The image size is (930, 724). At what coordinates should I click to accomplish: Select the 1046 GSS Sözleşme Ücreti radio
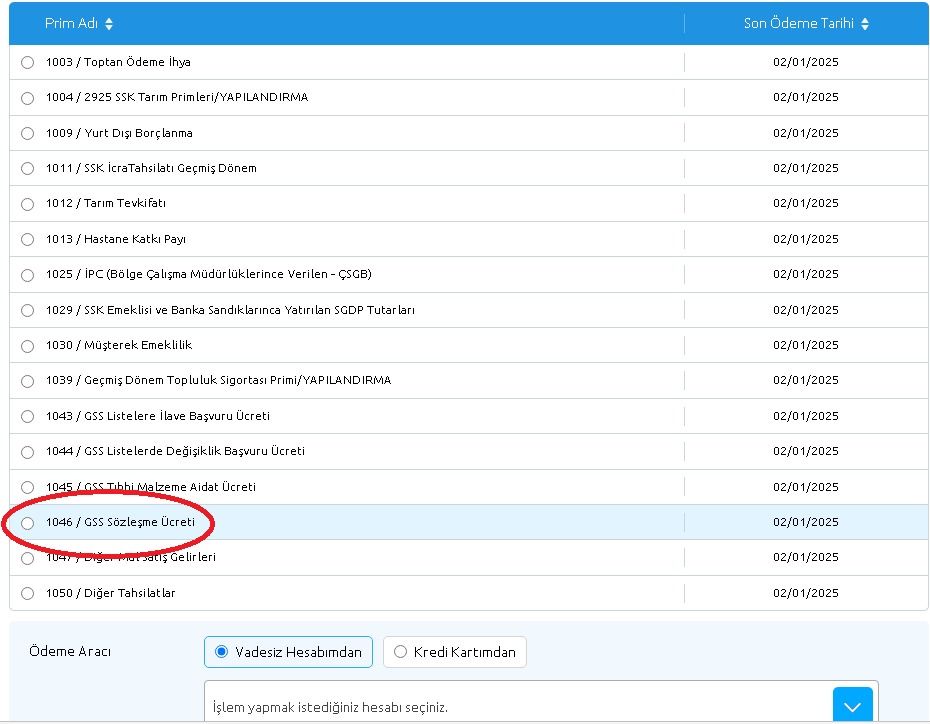28,523
